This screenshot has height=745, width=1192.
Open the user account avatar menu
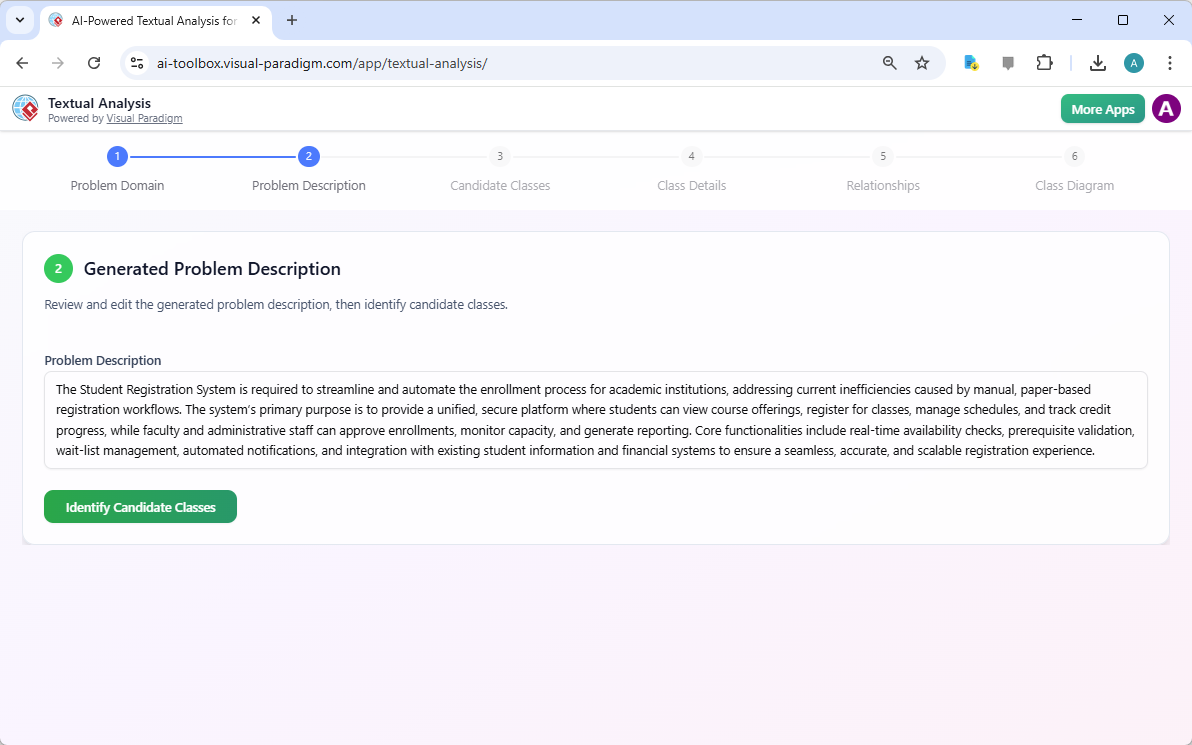tap(1166, 108)
